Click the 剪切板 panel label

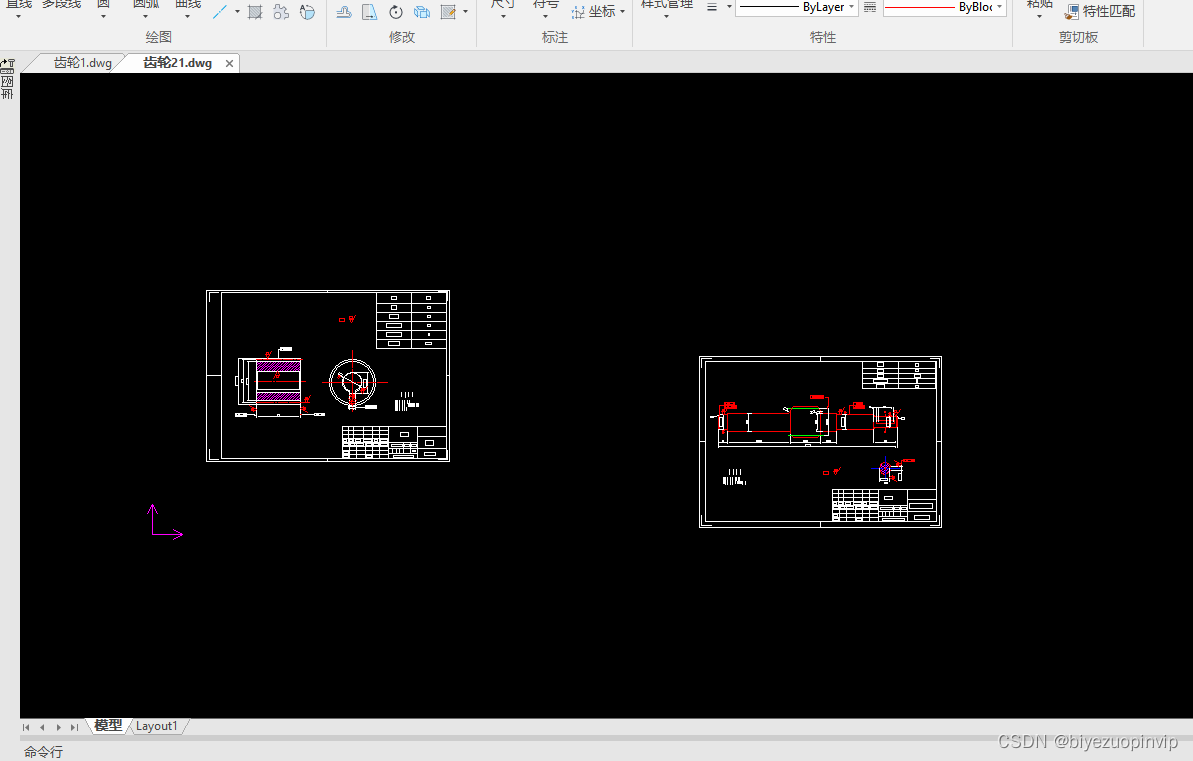1078,37
